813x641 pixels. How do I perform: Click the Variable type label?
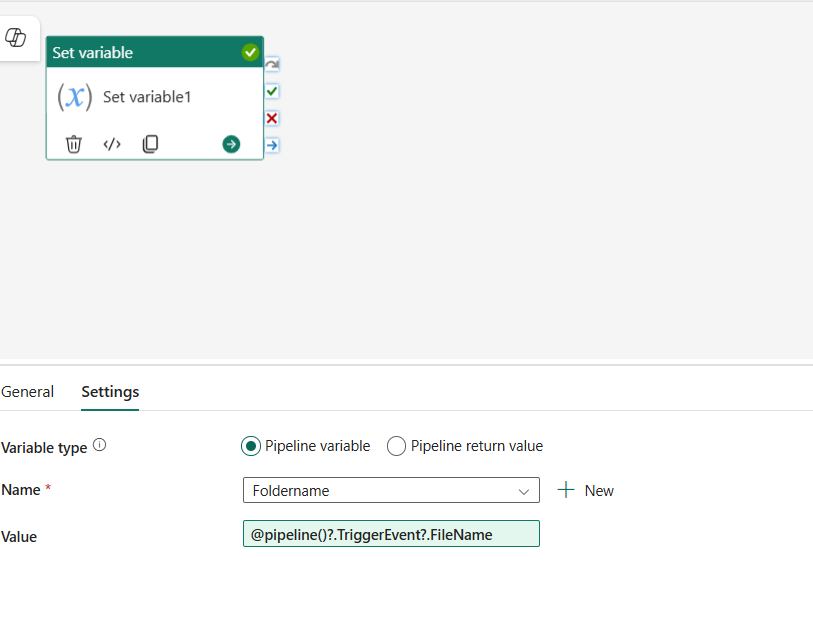coord(44,448)
